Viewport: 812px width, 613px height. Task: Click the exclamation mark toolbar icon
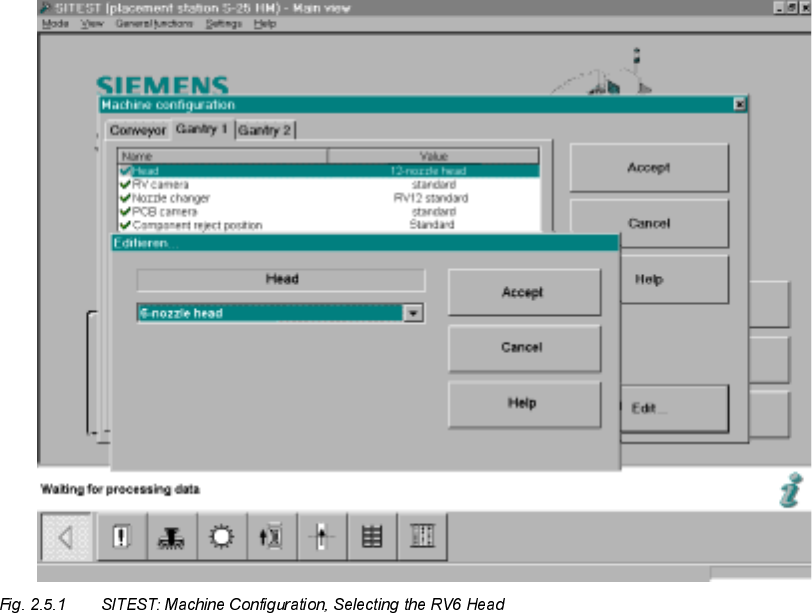tap(121, 537)
